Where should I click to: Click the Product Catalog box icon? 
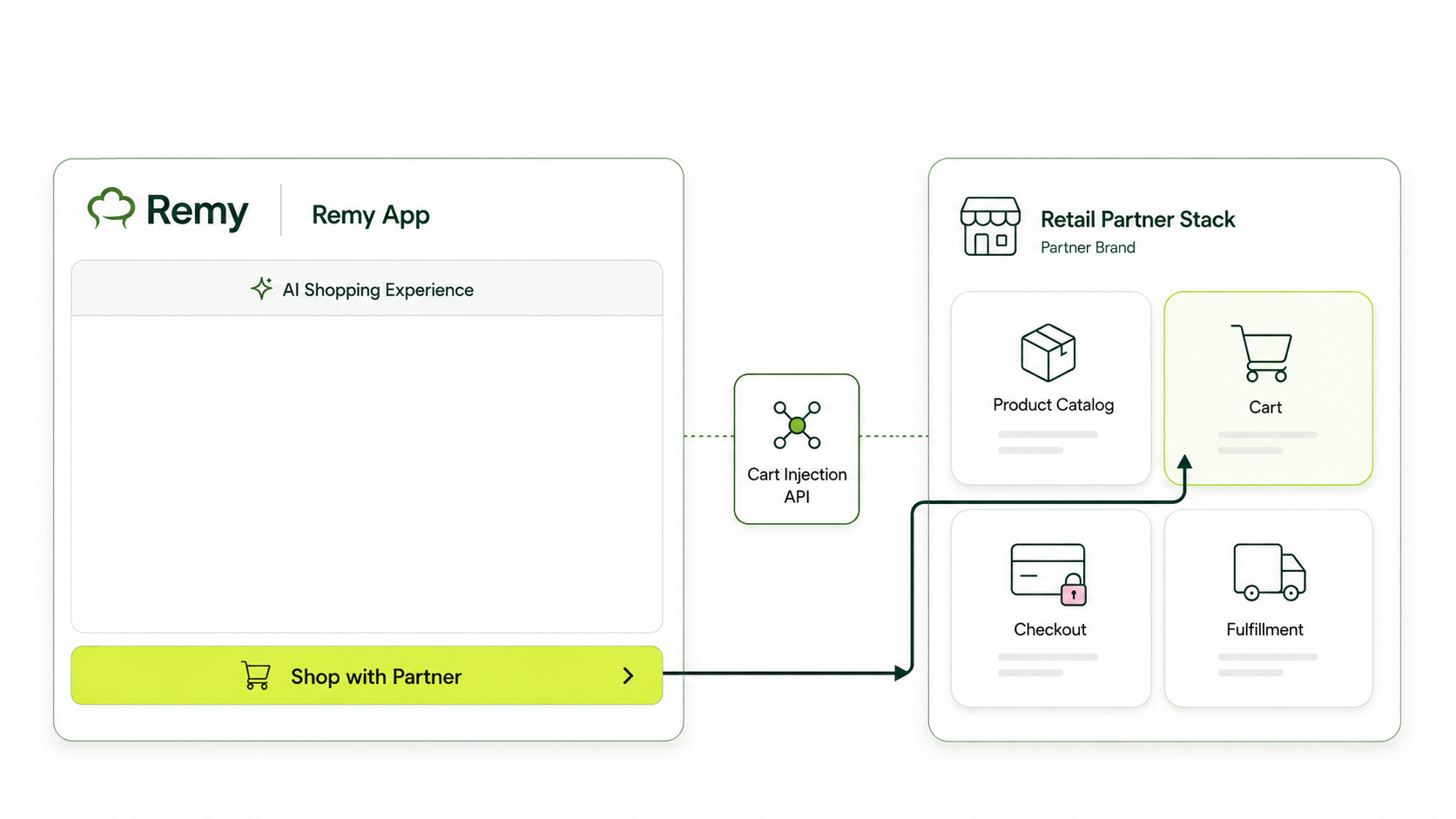click(x=1048, y=352)
